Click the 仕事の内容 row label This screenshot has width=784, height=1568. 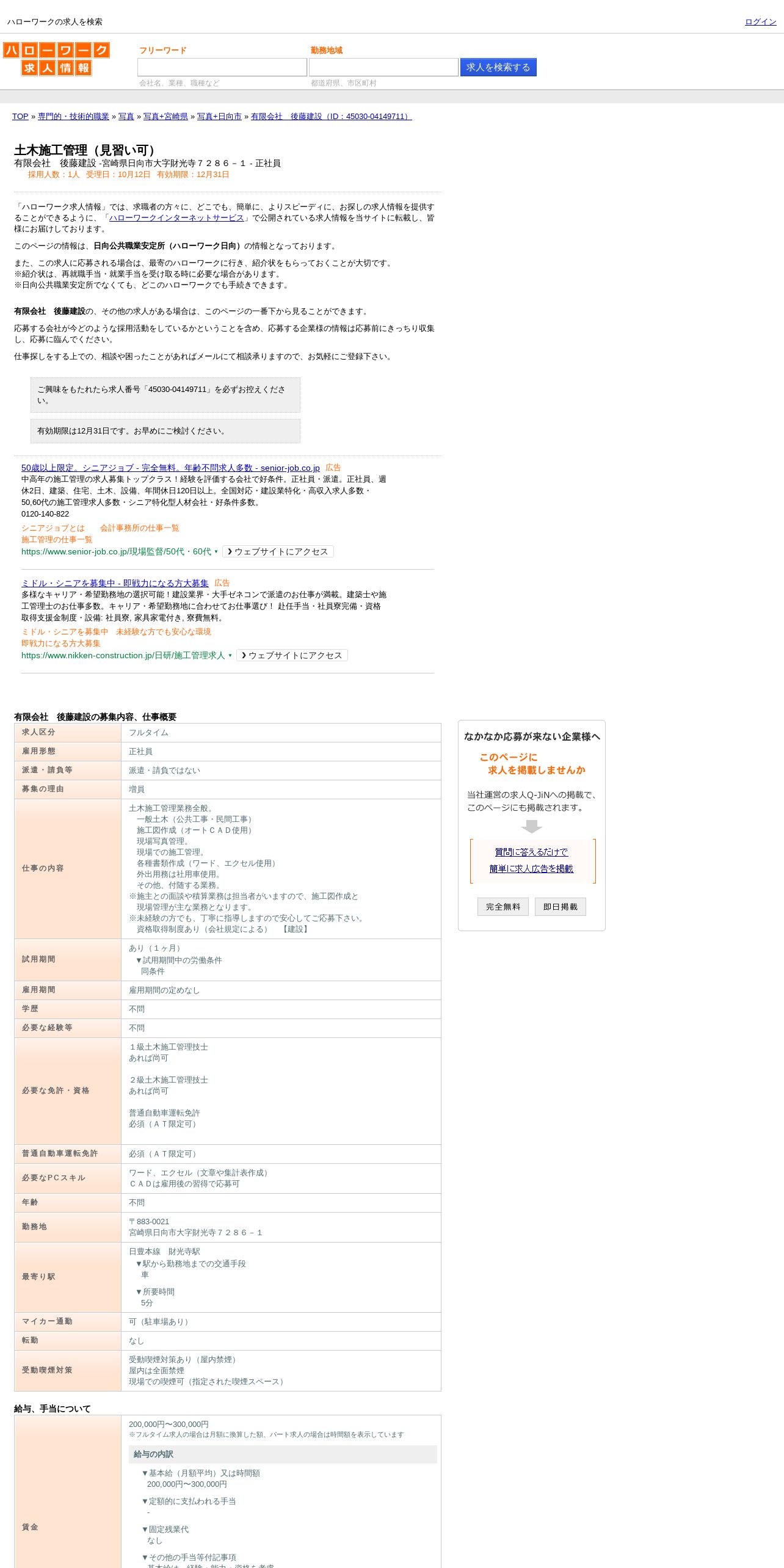43,868
